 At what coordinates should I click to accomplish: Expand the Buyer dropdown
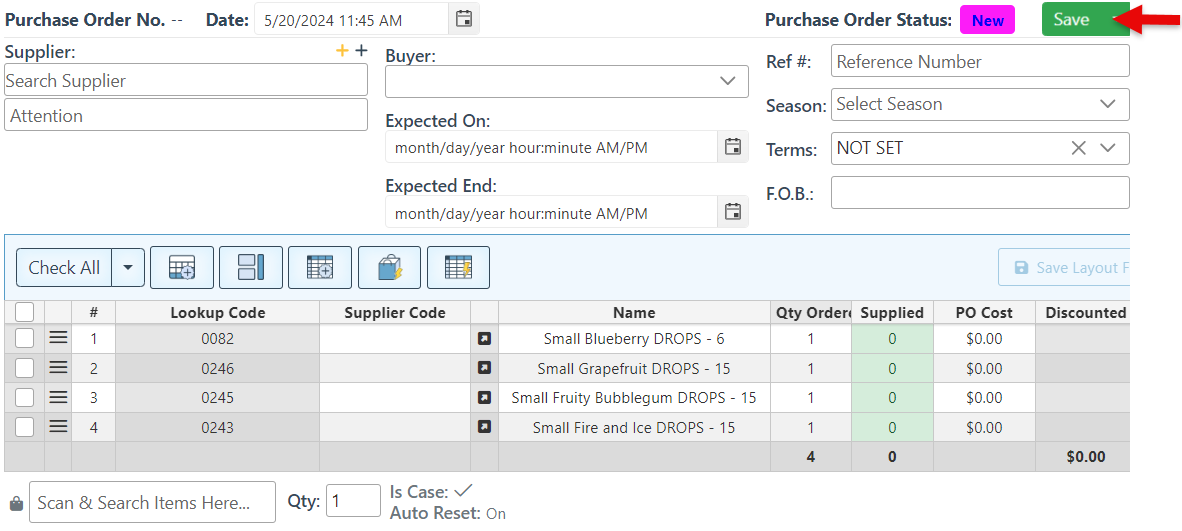(728, 81)
